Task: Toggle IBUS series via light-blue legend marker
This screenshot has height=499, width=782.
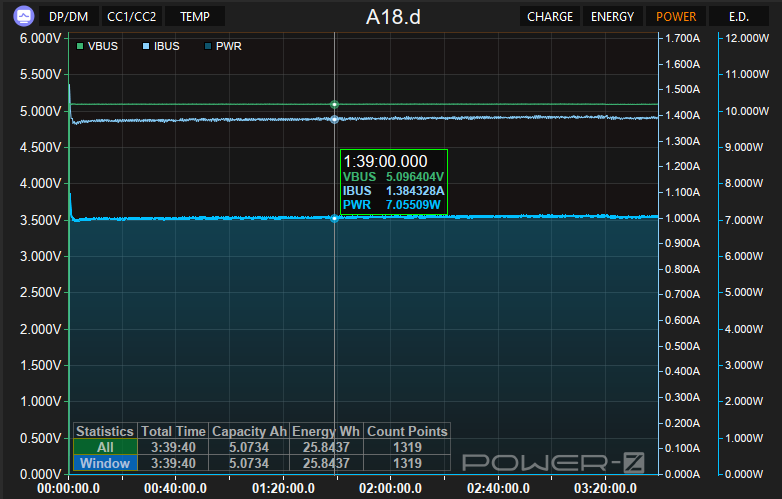Action: 146,46
